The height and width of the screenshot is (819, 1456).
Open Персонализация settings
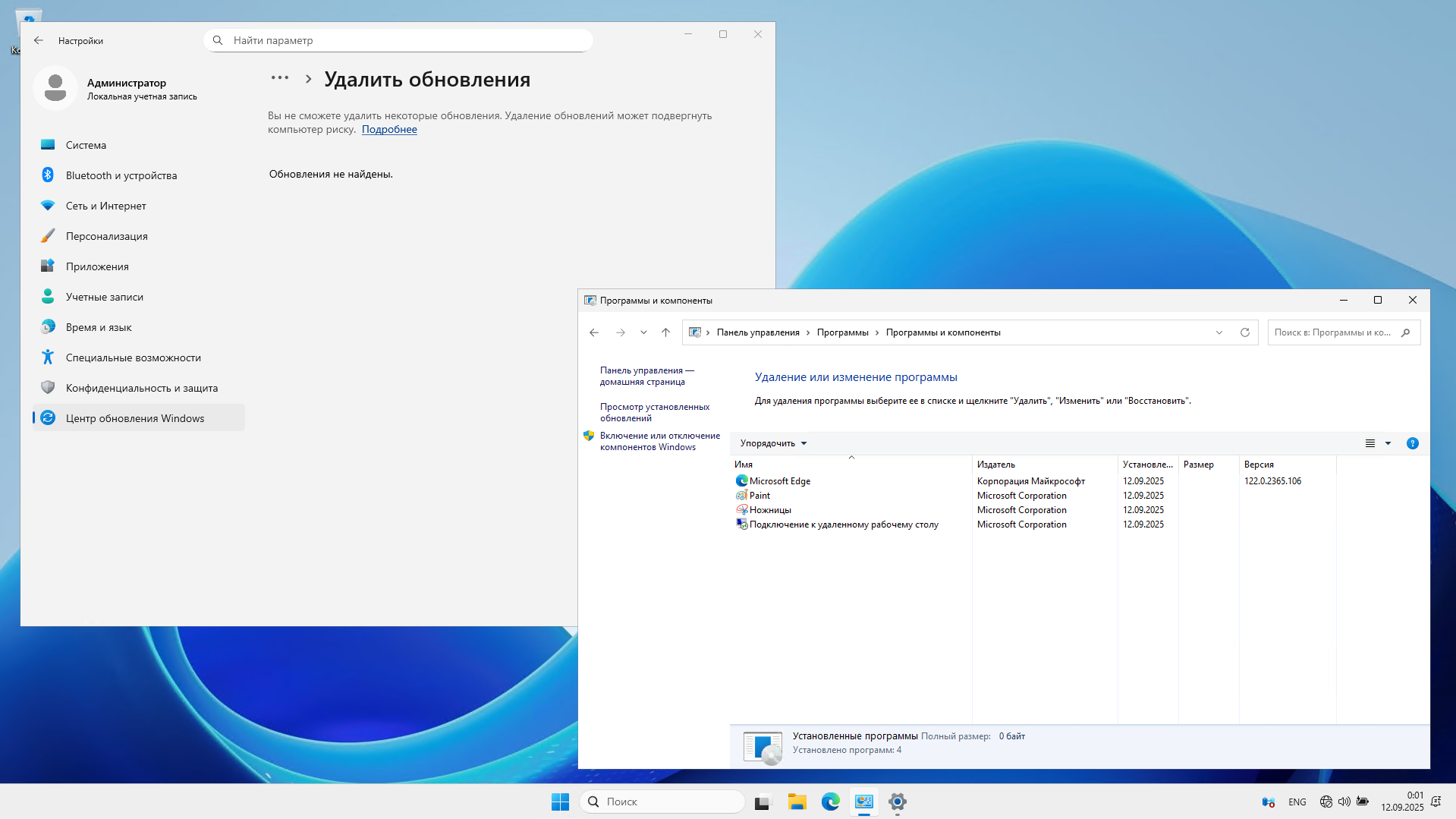[139, 236]
